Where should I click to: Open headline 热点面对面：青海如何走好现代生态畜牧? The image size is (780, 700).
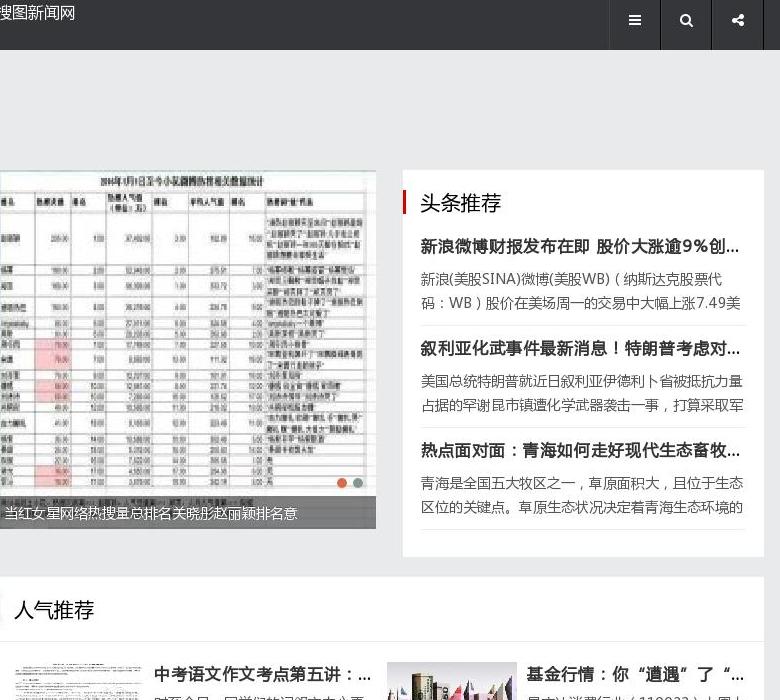pos(580,450)
